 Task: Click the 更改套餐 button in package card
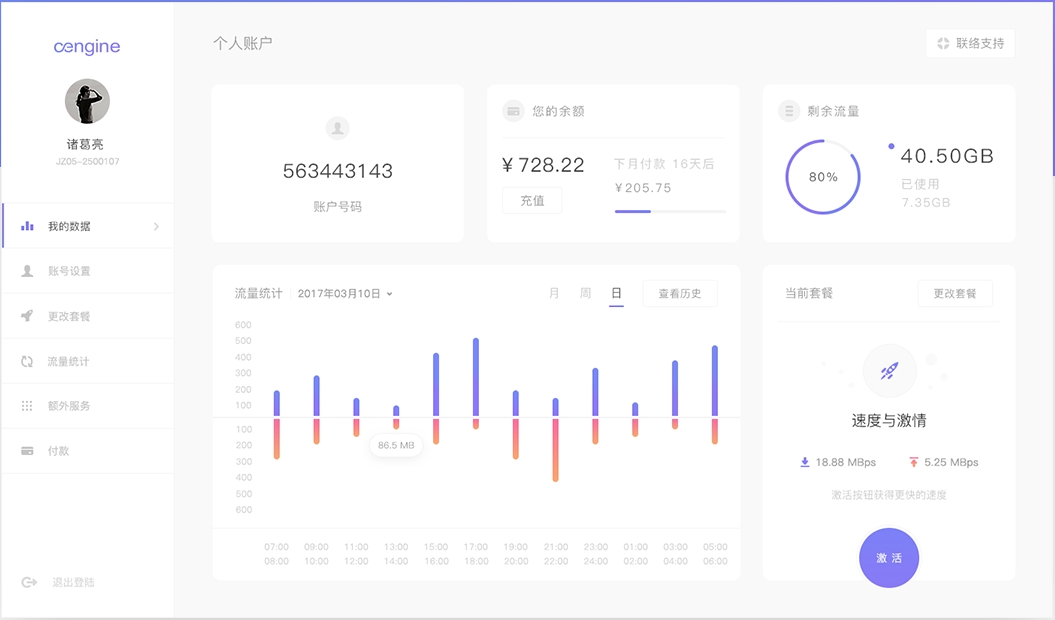point(955,294)
